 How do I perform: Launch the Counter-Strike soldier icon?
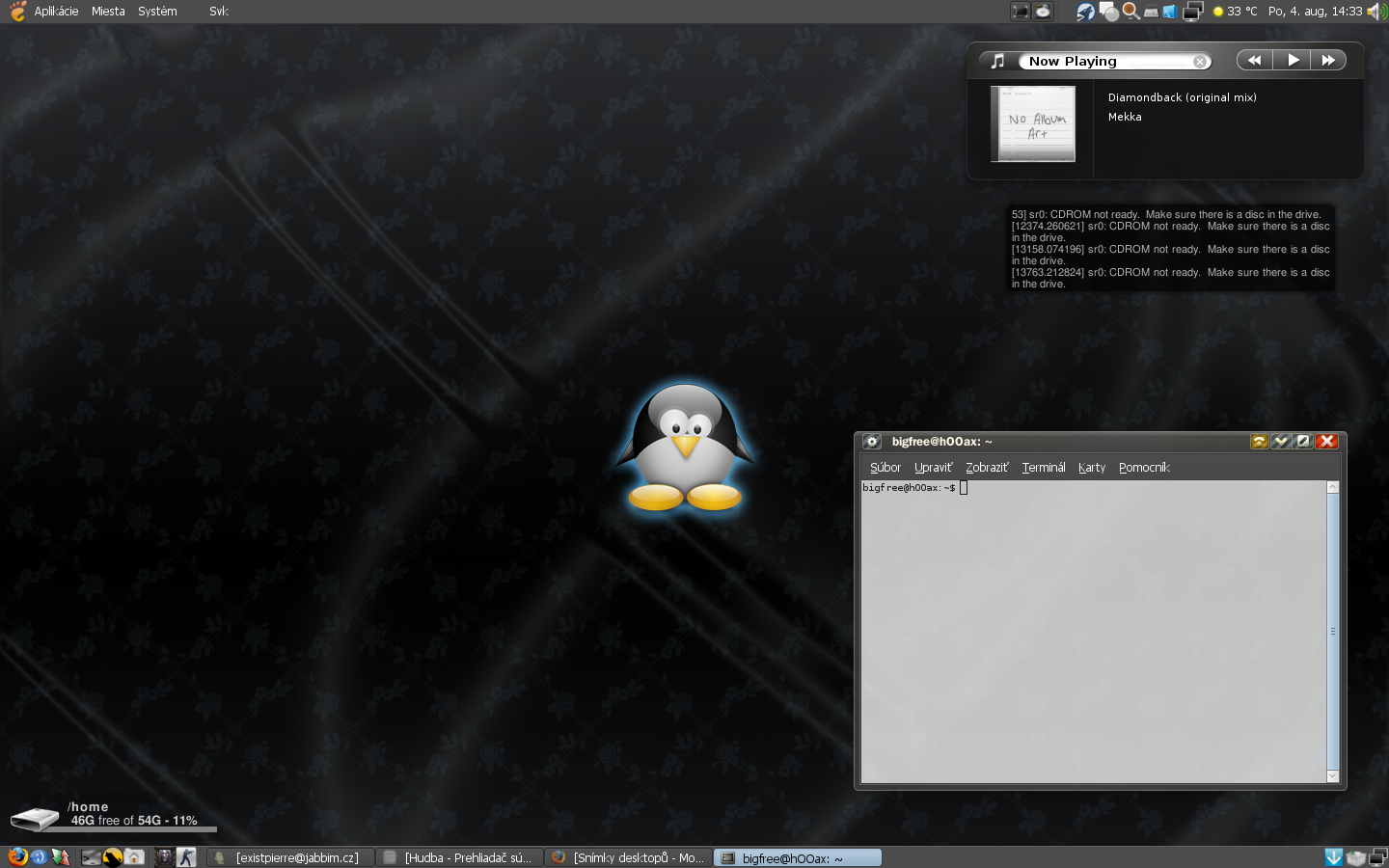(x=186, y=856)
